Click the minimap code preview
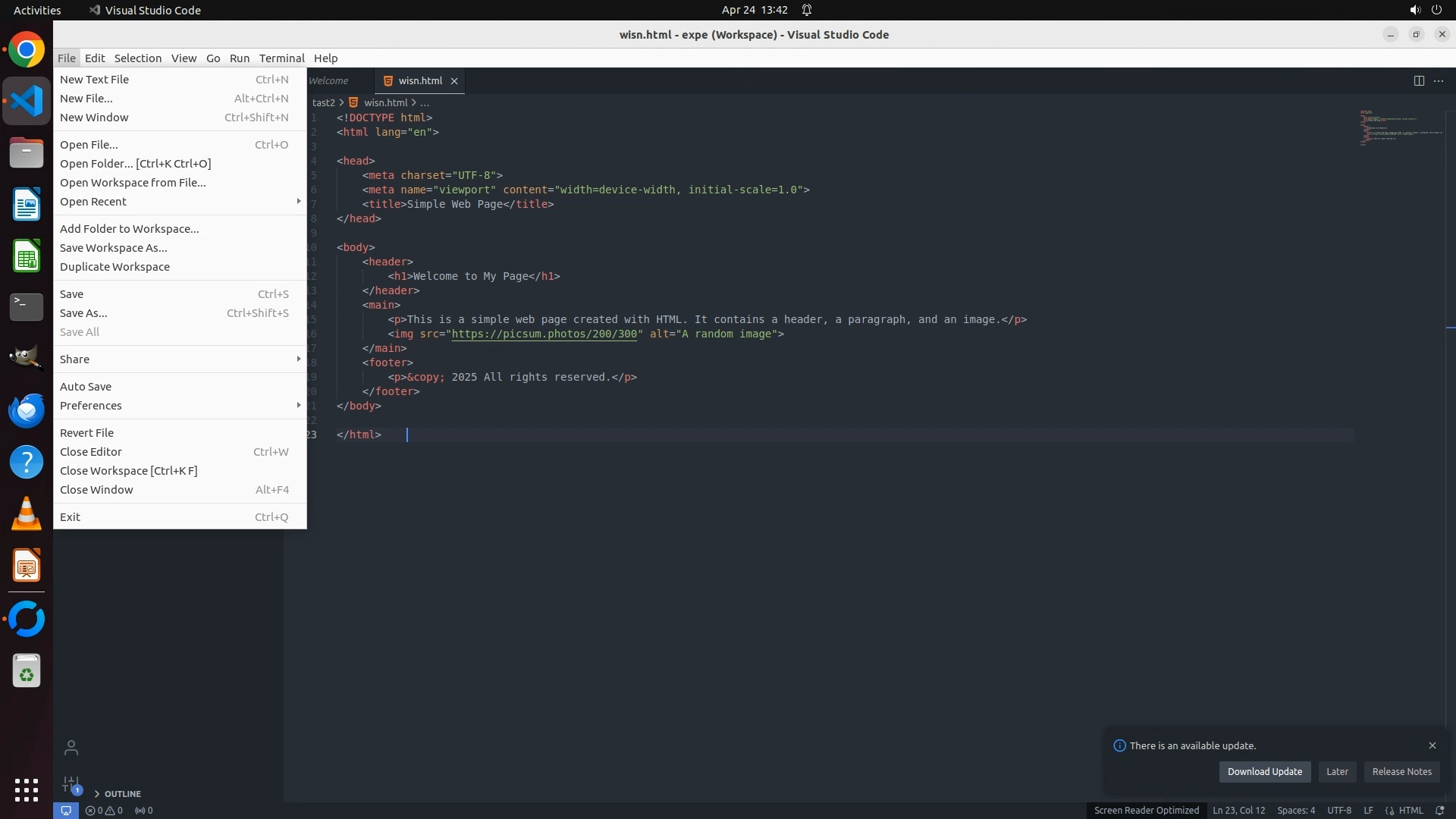The image size is (1456, 819). click(1400, 129)
